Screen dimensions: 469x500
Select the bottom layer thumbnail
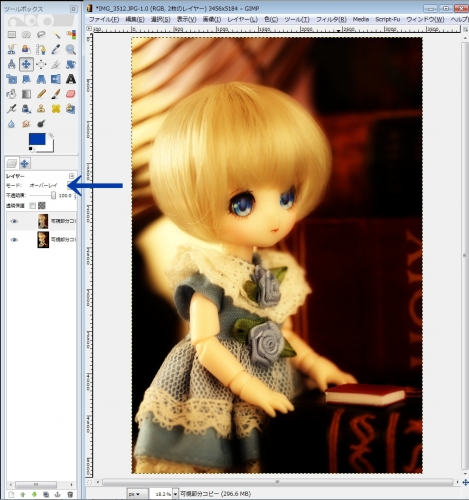[43, 240]
